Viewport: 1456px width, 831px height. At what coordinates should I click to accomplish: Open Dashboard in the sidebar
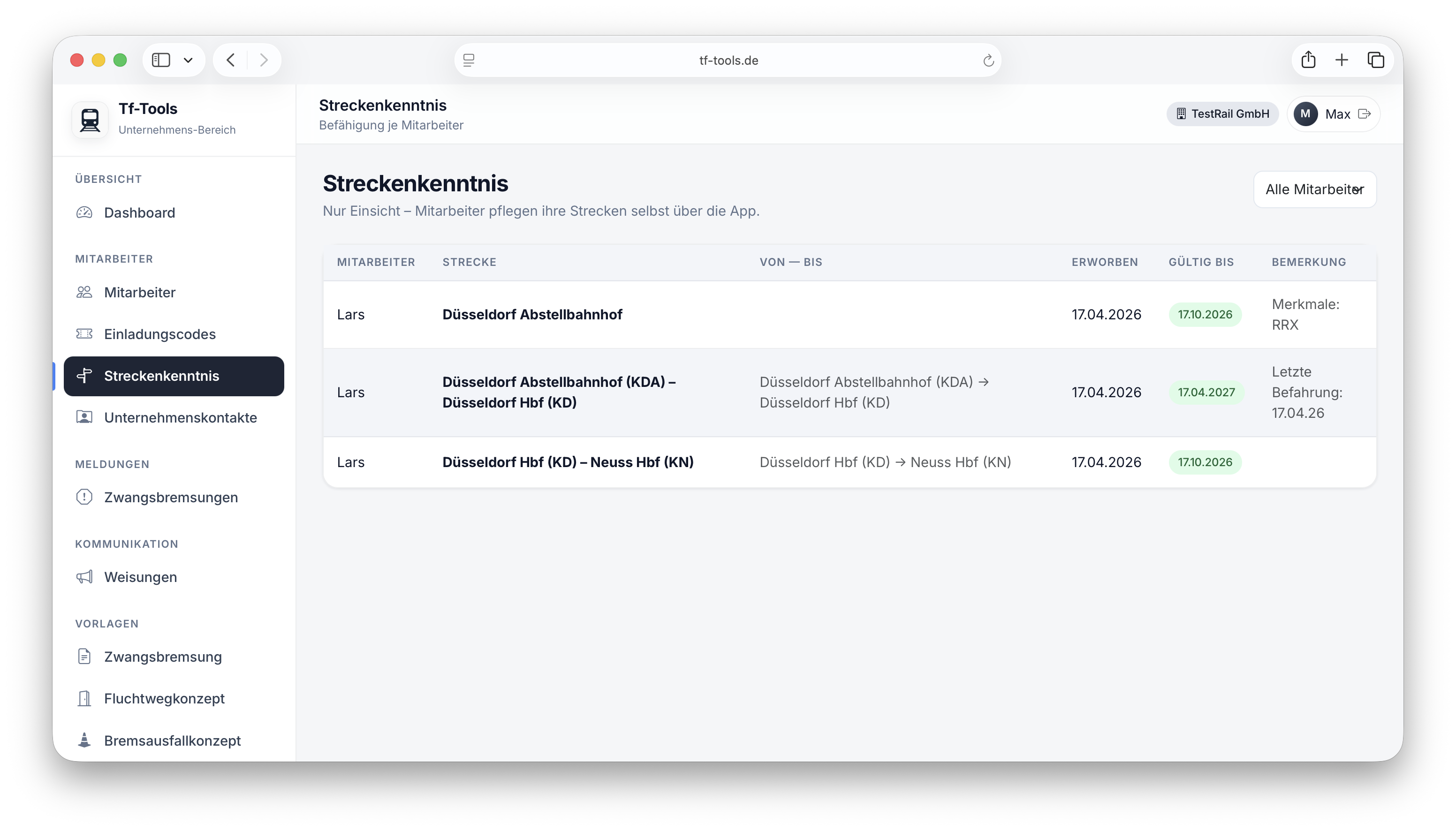139,213
